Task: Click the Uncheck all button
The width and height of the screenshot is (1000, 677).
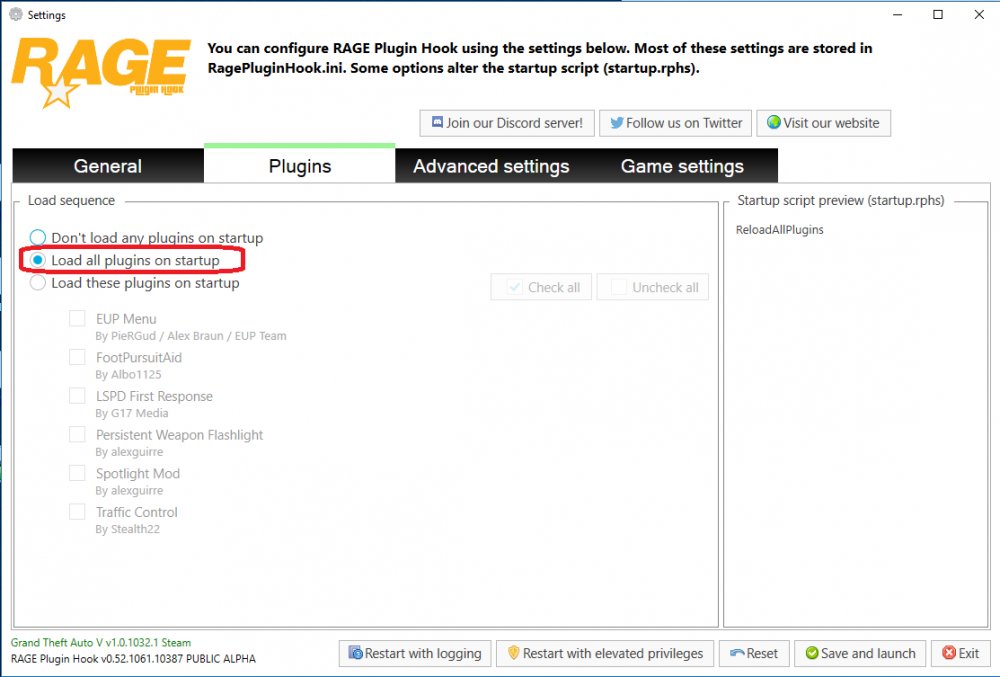Action: [x=652, y=287]
